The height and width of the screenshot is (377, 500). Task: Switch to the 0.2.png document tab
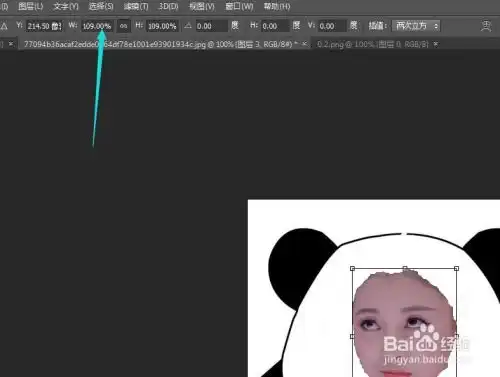373,44
